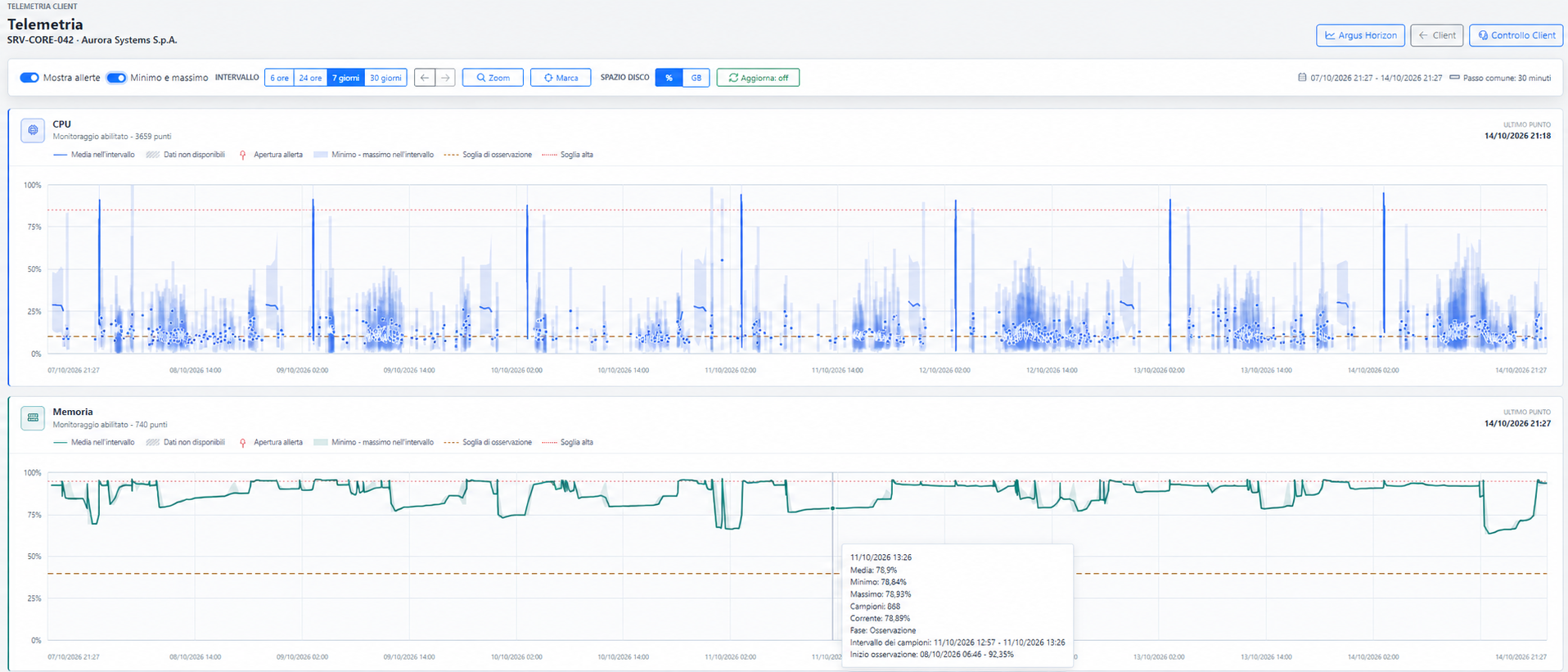Click the CPU last point time '14/10/2026 21:18'
Screen dimensions: 1568x672
tap(1517, 136)
